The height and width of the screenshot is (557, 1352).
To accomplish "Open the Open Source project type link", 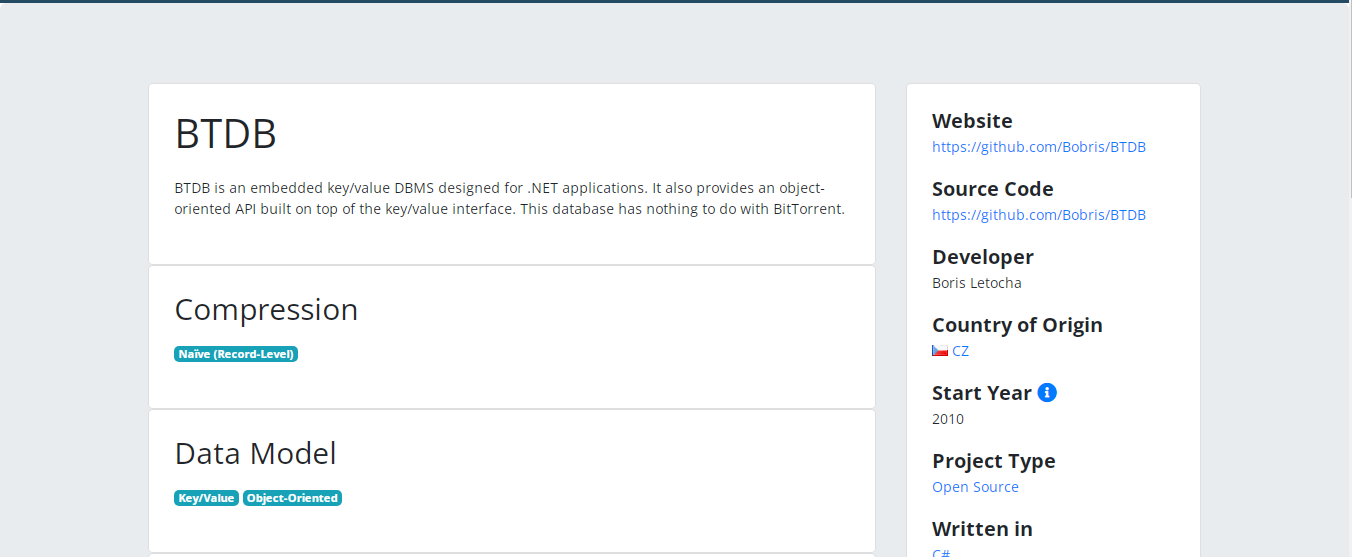I will coord(975,487).
